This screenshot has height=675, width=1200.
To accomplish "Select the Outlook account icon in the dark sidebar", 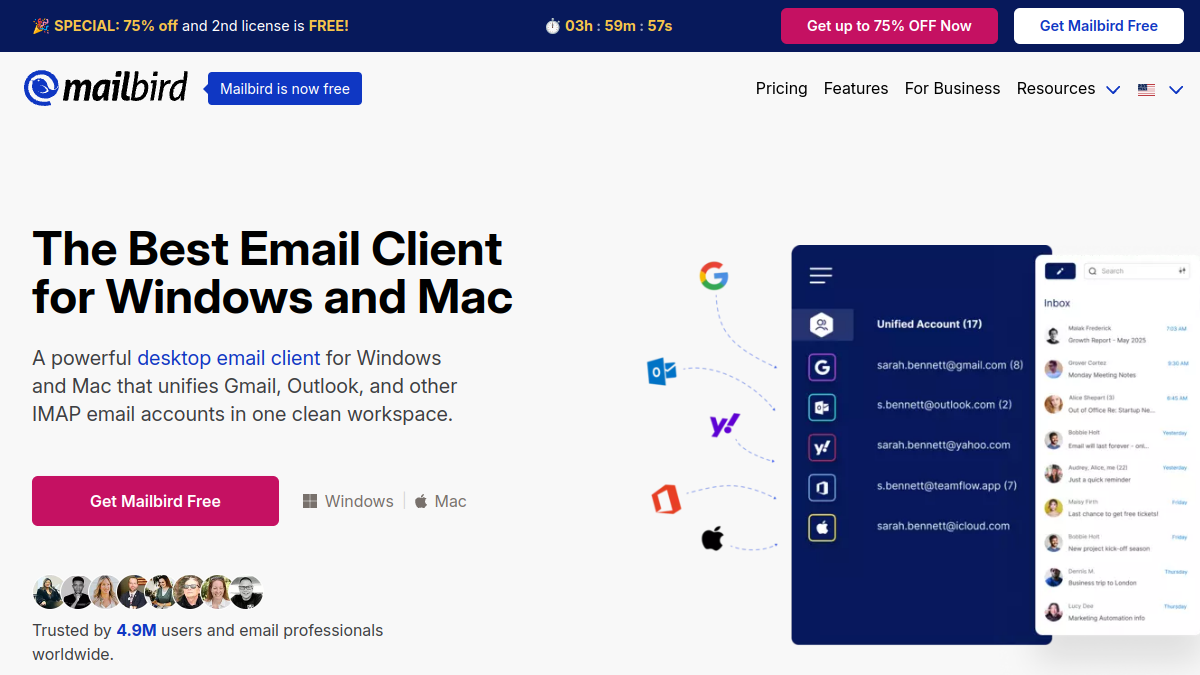I will [x=822, y=407].
